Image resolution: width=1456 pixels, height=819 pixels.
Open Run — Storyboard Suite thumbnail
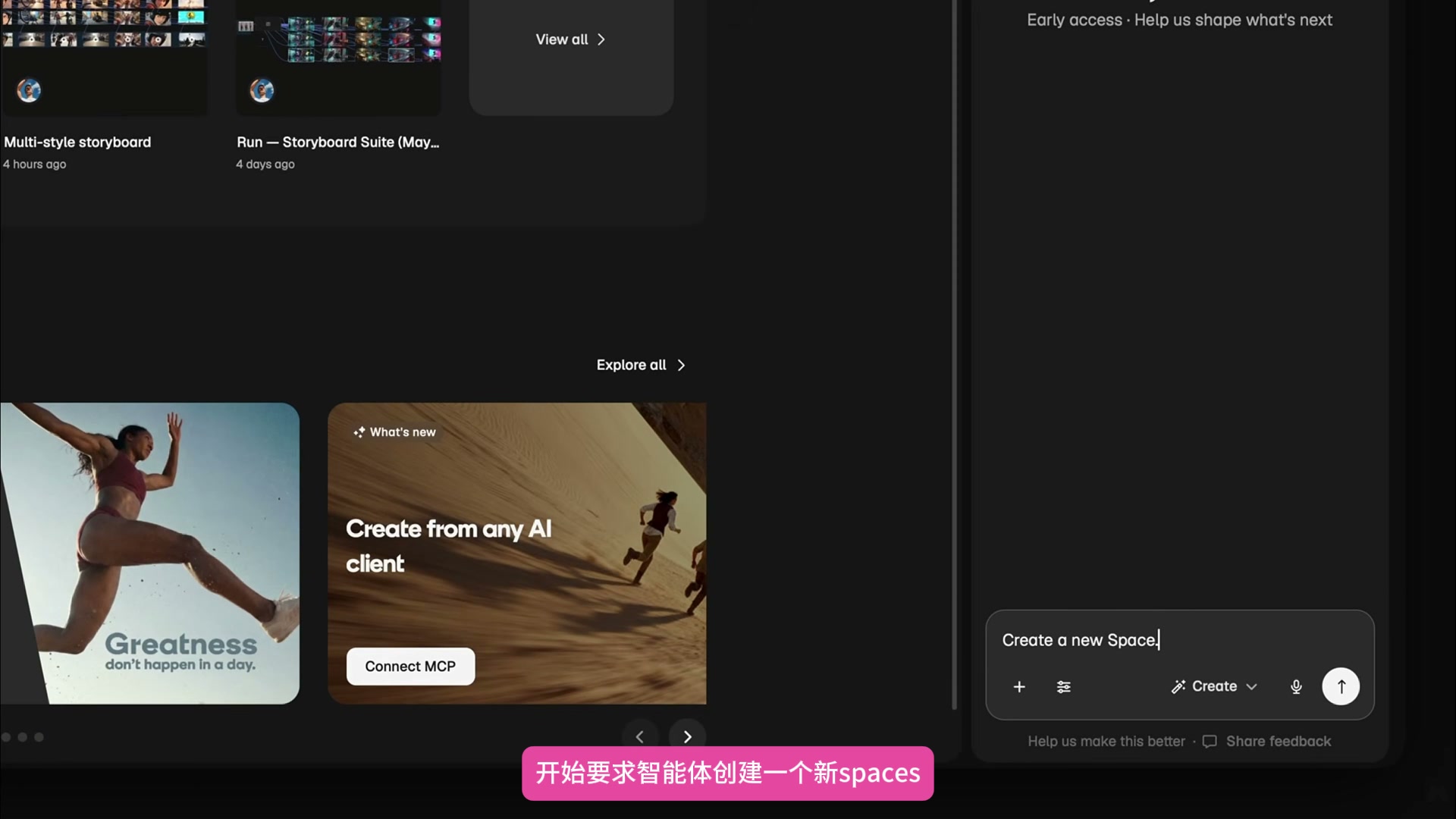tap(338, 58)
